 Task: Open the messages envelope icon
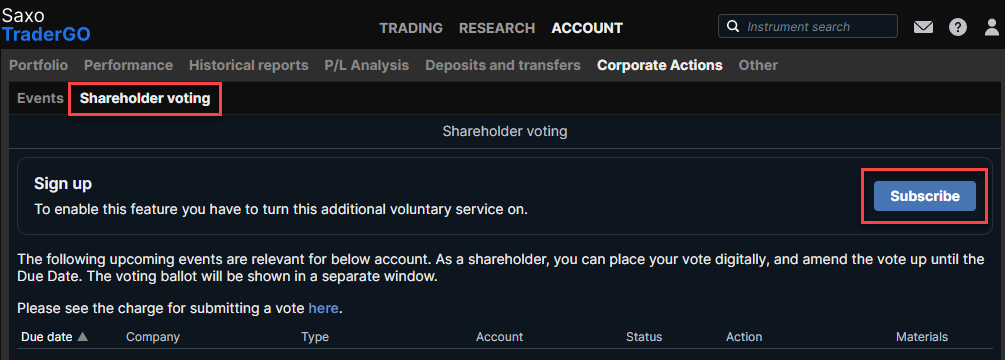(923, 27)
